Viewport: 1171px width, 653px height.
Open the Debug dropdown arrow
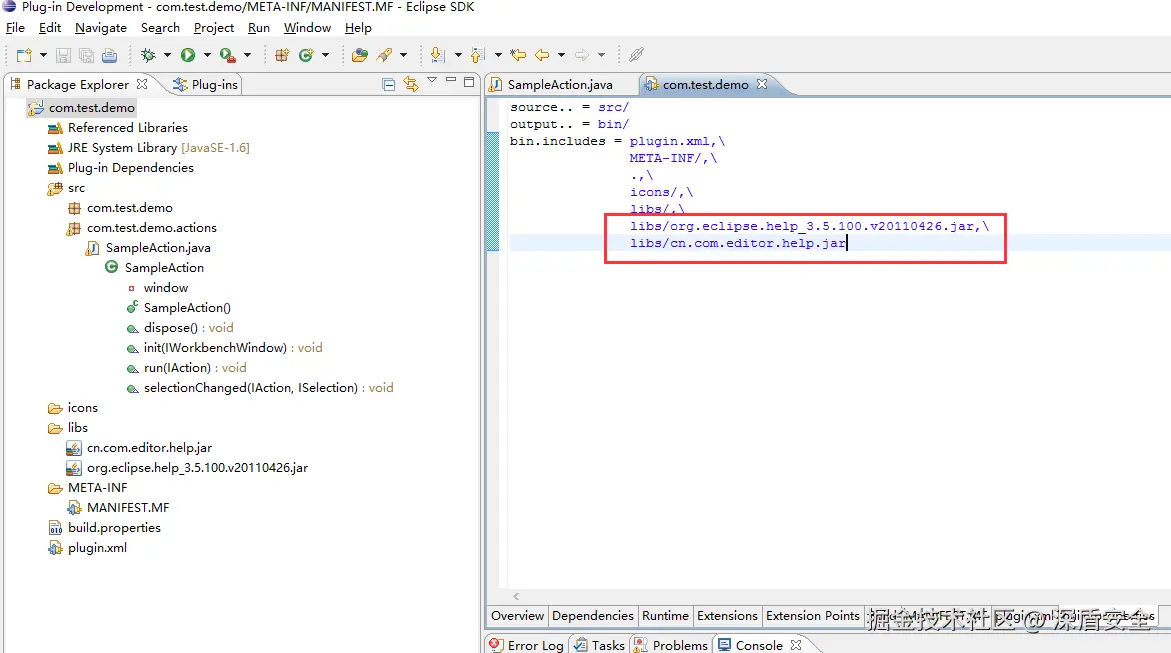[167, 55]
